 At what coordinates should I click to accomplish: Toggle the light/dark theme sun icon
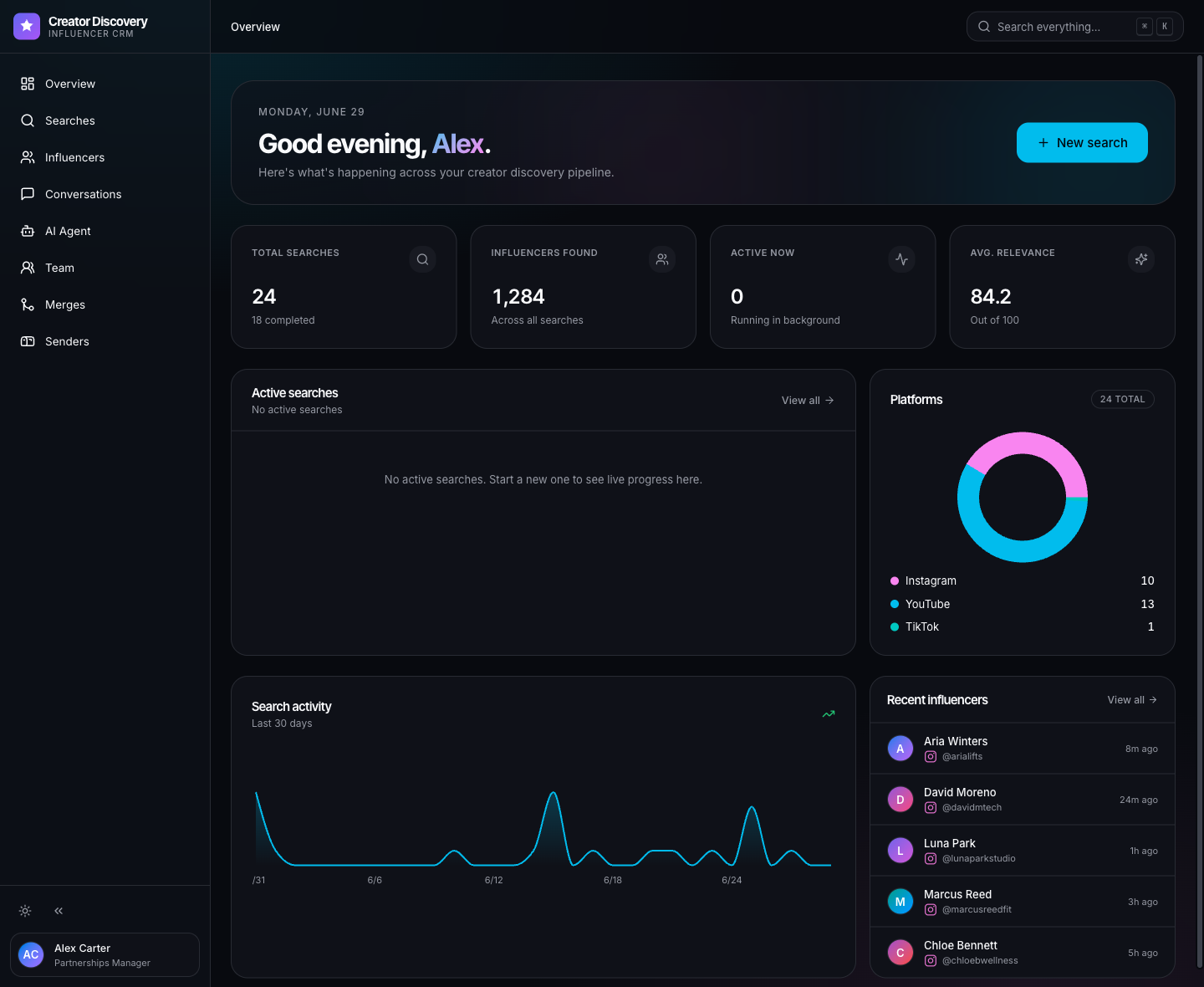click(25, 911)
